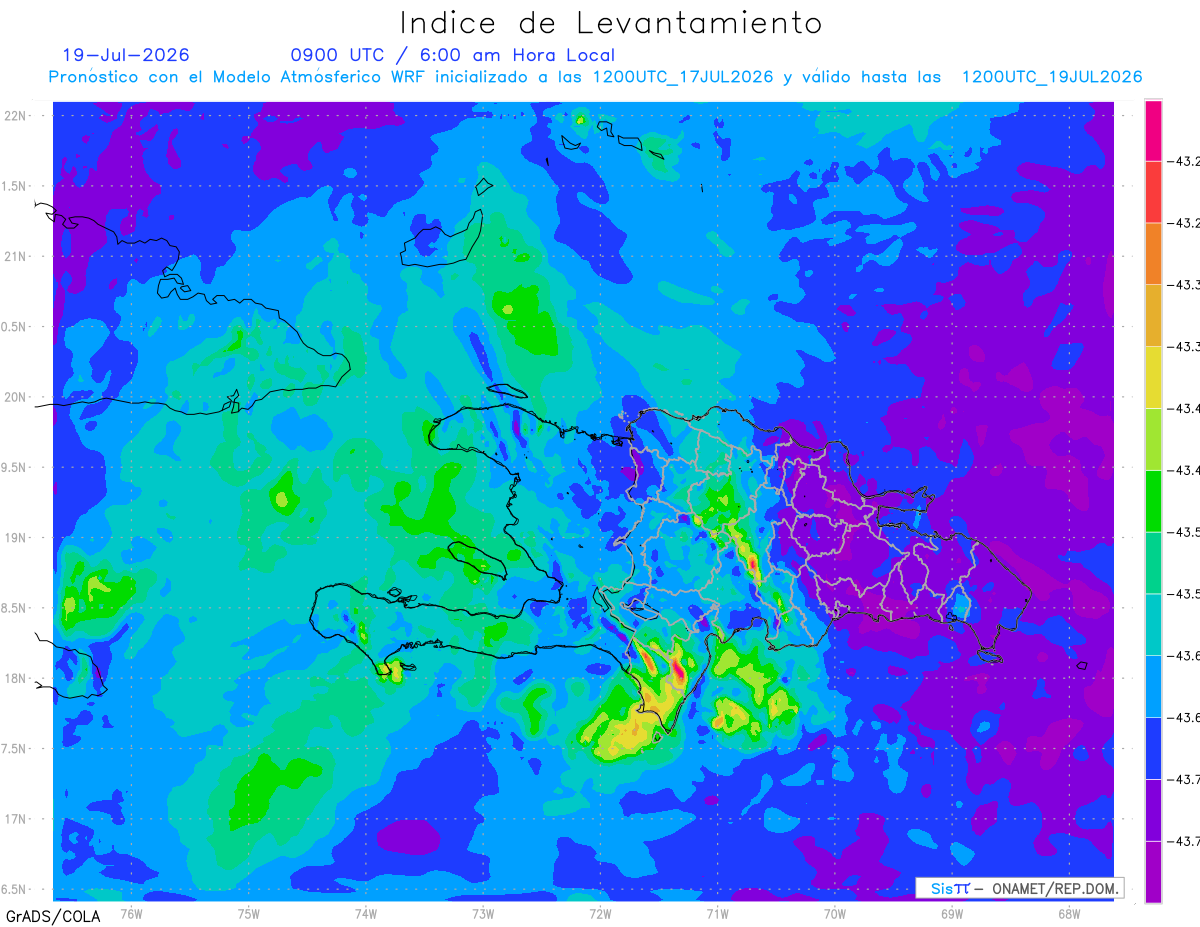
Task: Pick the turquoise swatch in the color scale
Action: click(x=1153, y=625)
